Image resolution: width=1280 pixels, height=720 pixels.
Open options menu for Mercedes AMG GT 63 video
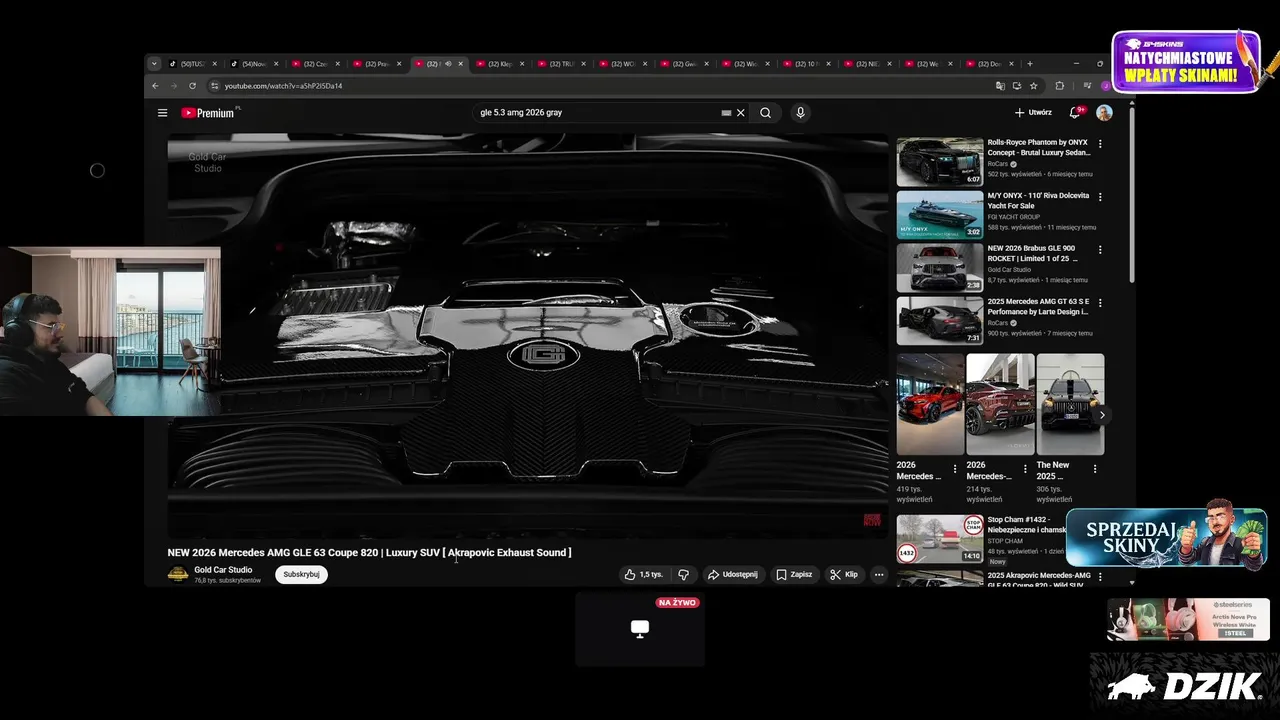[x=1100, y=303]
